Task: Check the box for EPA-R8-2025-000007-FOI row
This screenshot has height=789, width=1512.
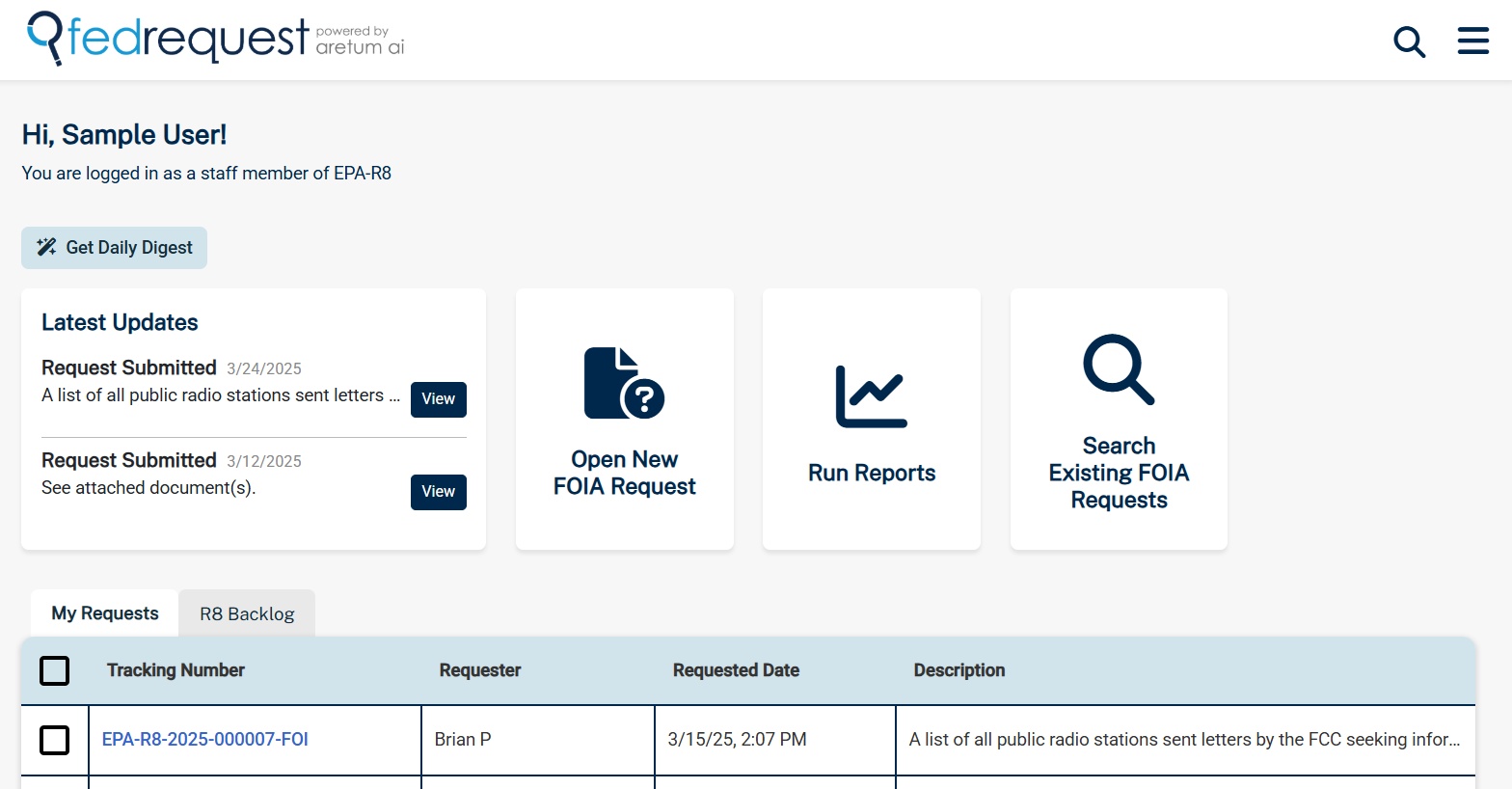Action: point(54,740)
